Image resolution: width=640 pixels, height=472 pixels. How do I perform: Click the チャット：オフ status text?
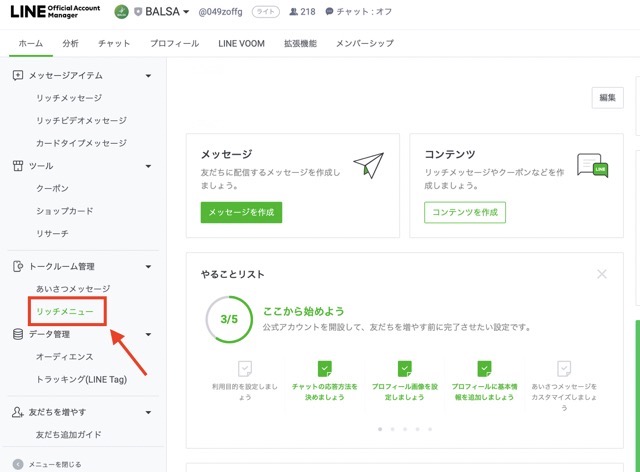point(364,12)
